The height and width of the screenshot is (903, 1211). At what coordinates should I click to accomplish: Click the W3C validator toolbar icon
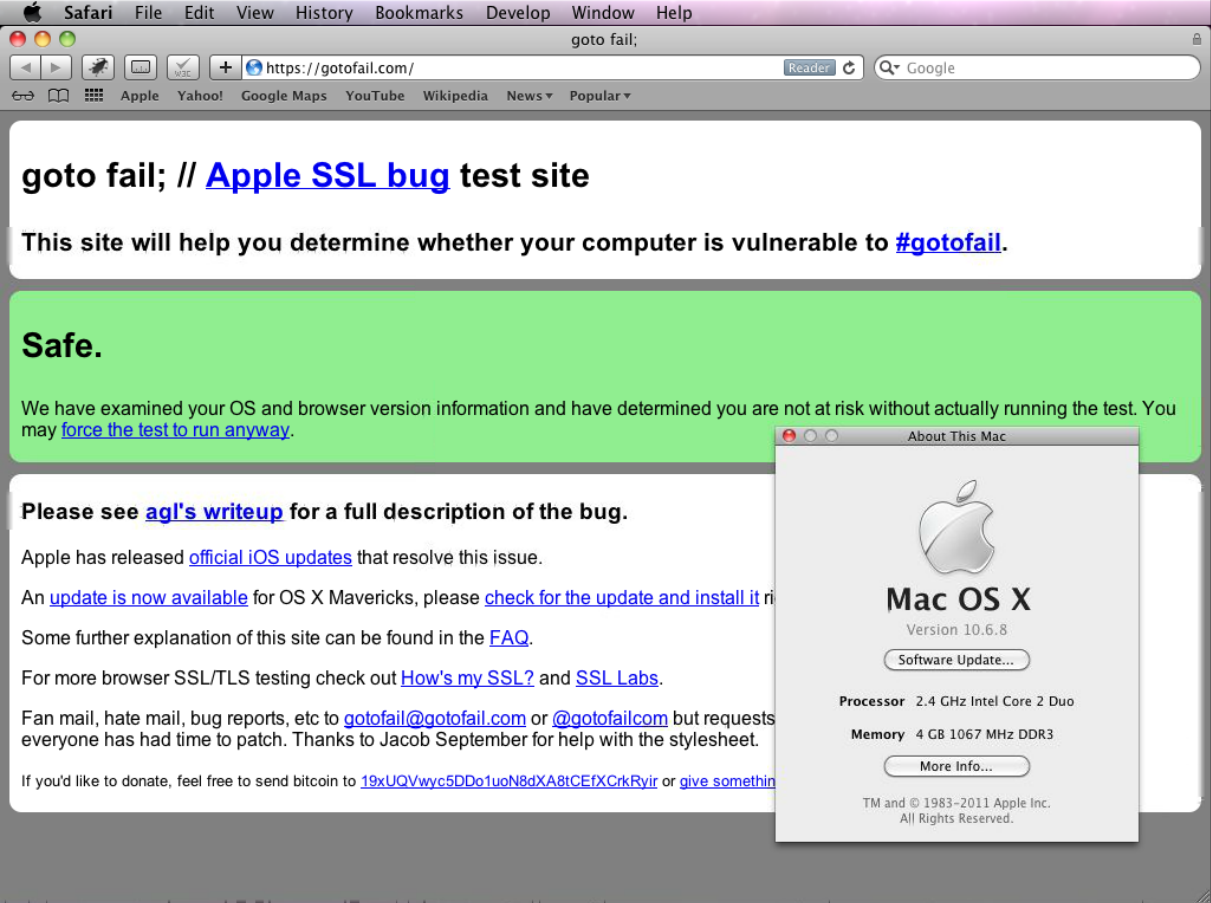tap(183, 67)
